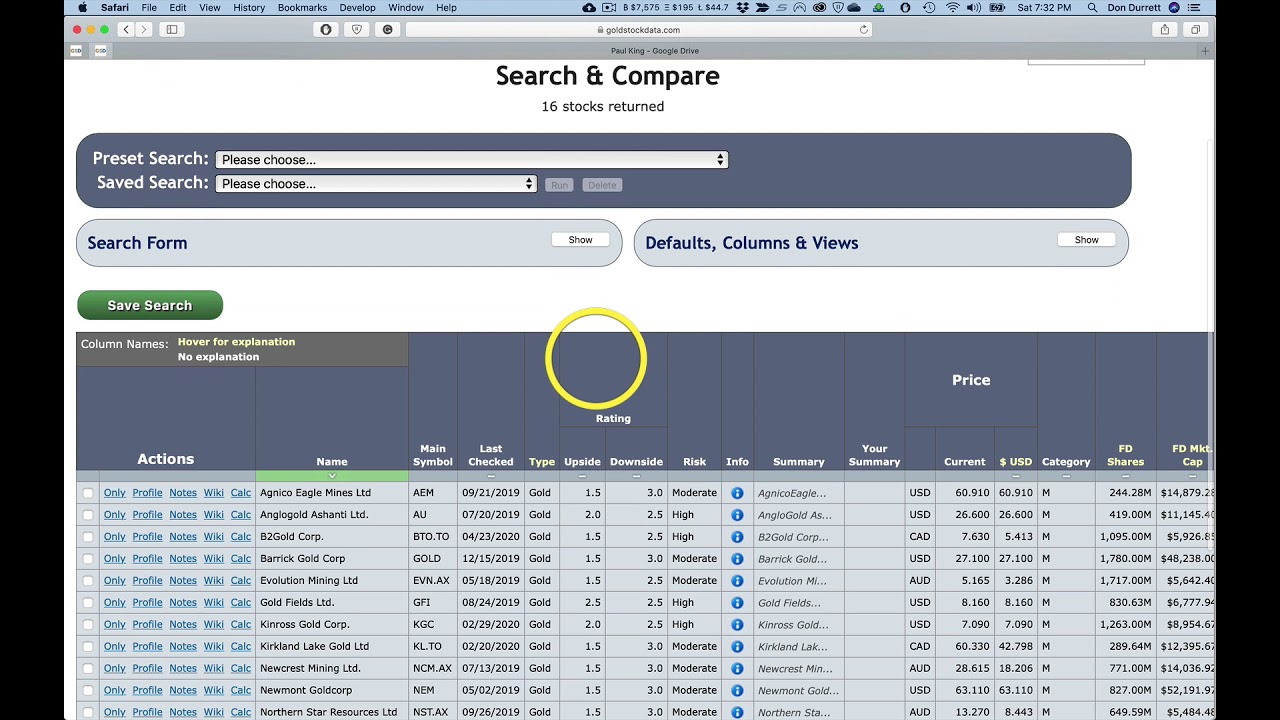Click the goldstockdata.com address bar
Image resolution: width=1280 pixels, height=720 pixels.
click(x=639, y=30)
